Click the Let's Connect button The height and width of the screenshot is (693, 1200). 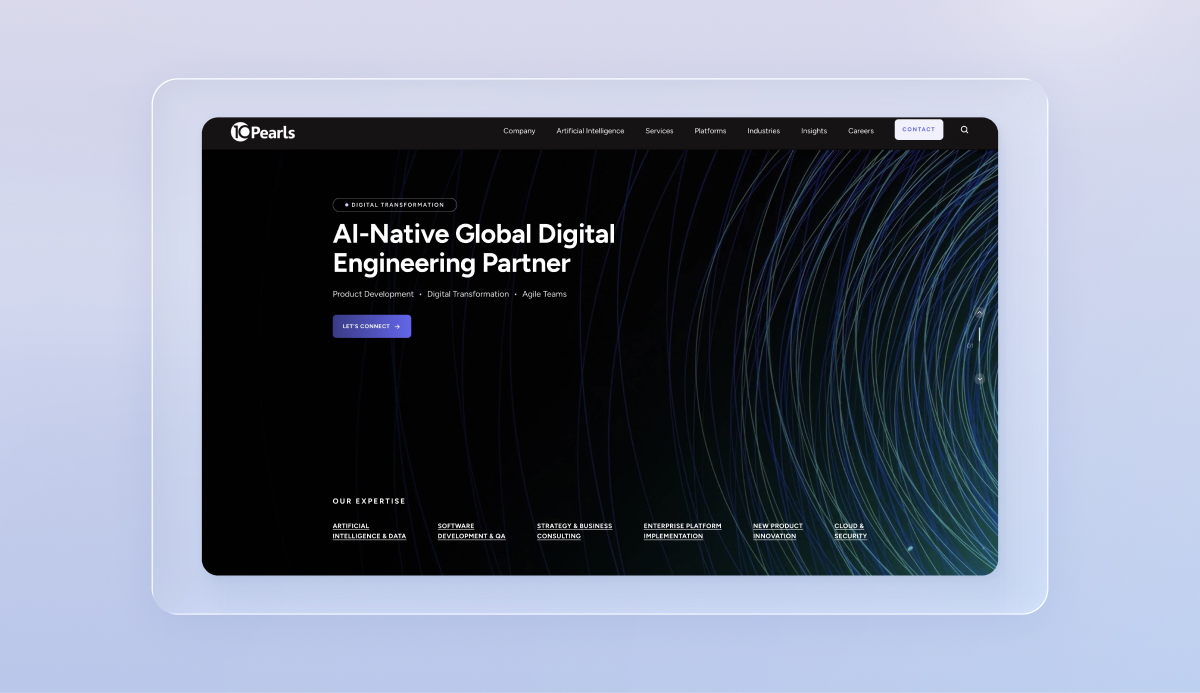(x=372, y=326)
